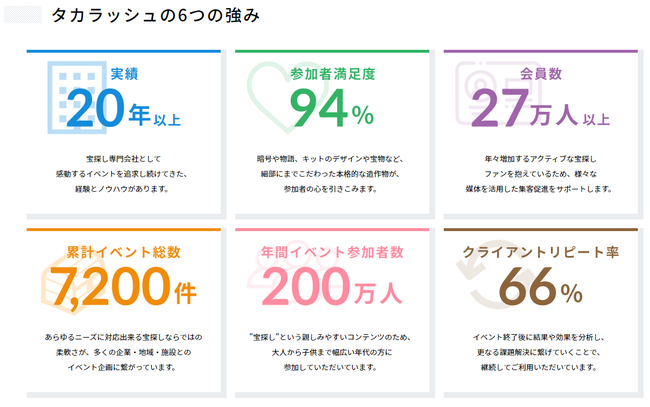Viewport: 650px width, 407px height.
Task: Click the 年間イベント参加者数 title
Action: [332, 252]
